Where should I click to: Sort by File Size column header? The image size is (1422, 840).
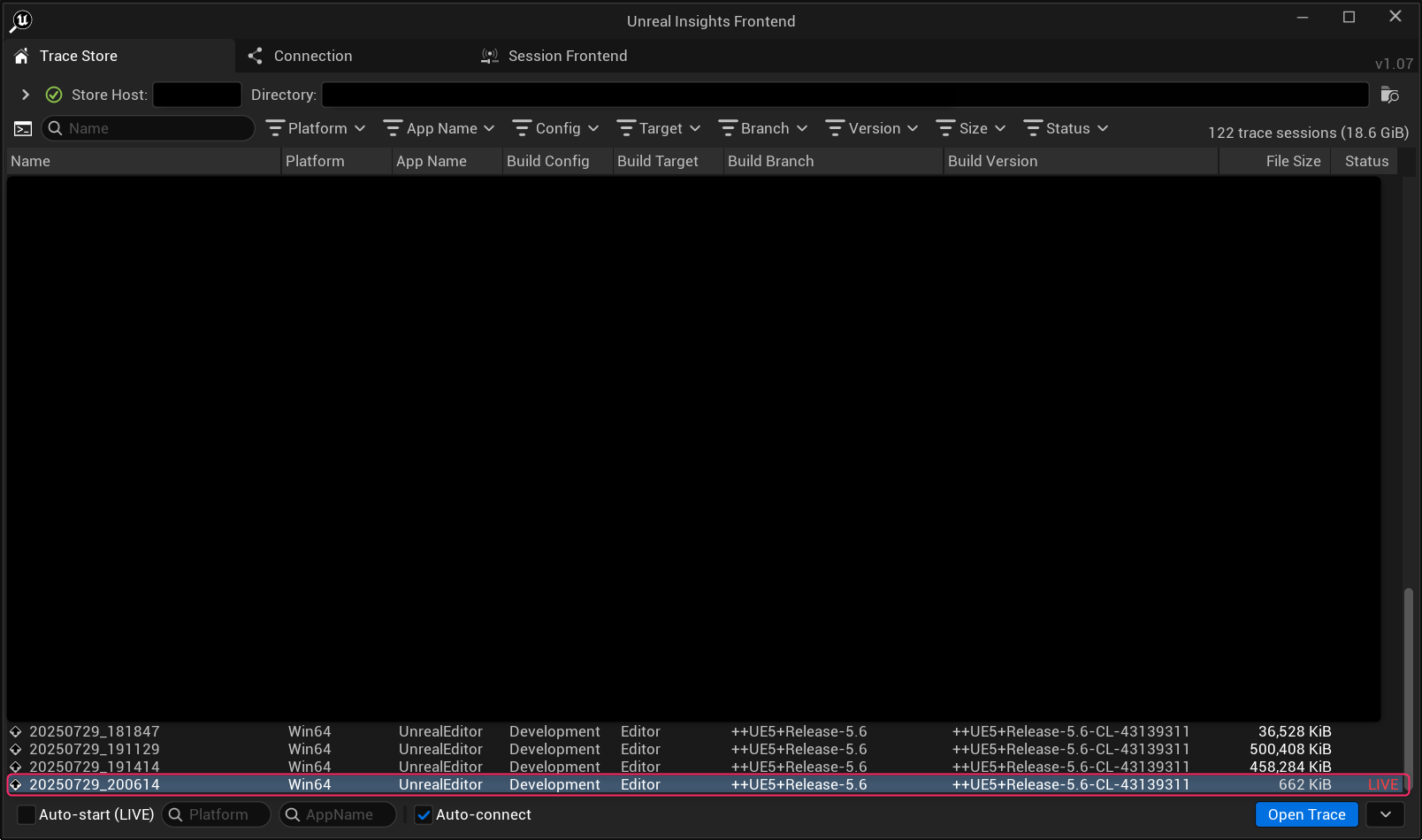[1292, 161]
